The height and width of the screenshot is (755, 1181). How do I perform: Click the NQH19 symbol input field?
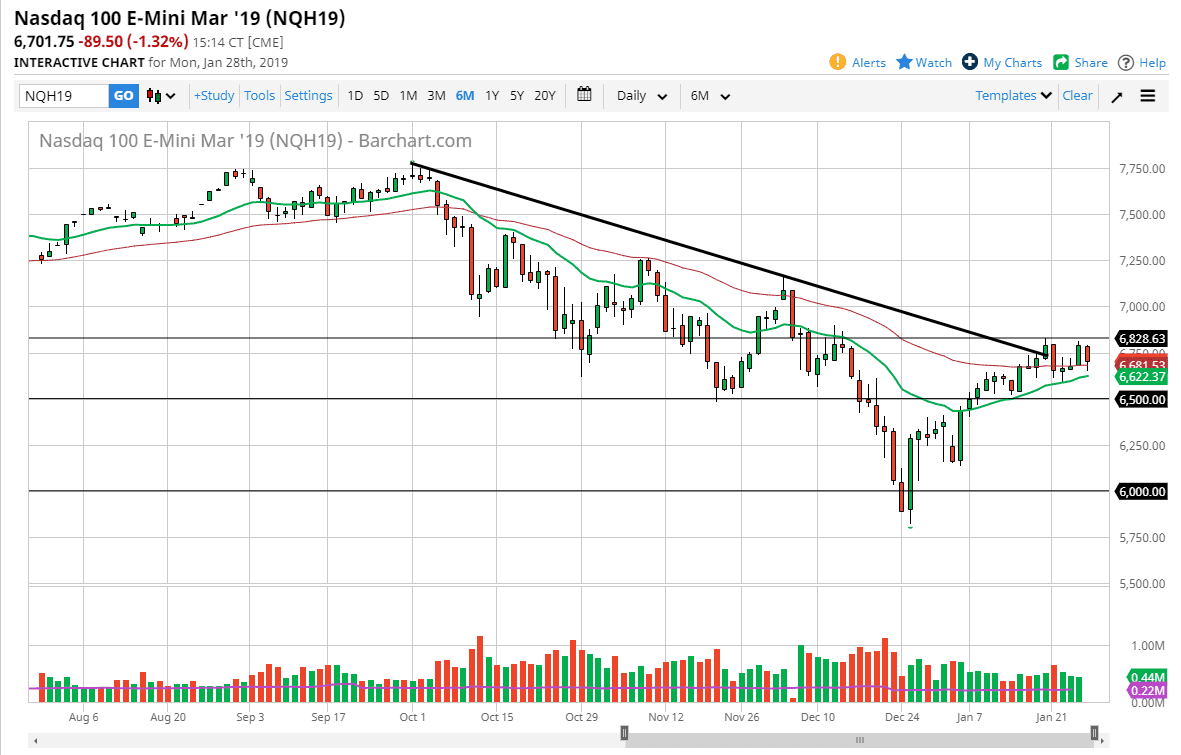point(60,95)
